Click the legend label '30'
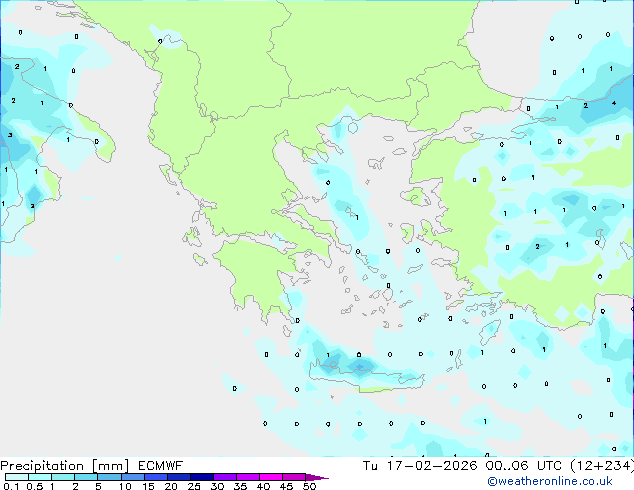Screen dimensions: 634x490 218,486
